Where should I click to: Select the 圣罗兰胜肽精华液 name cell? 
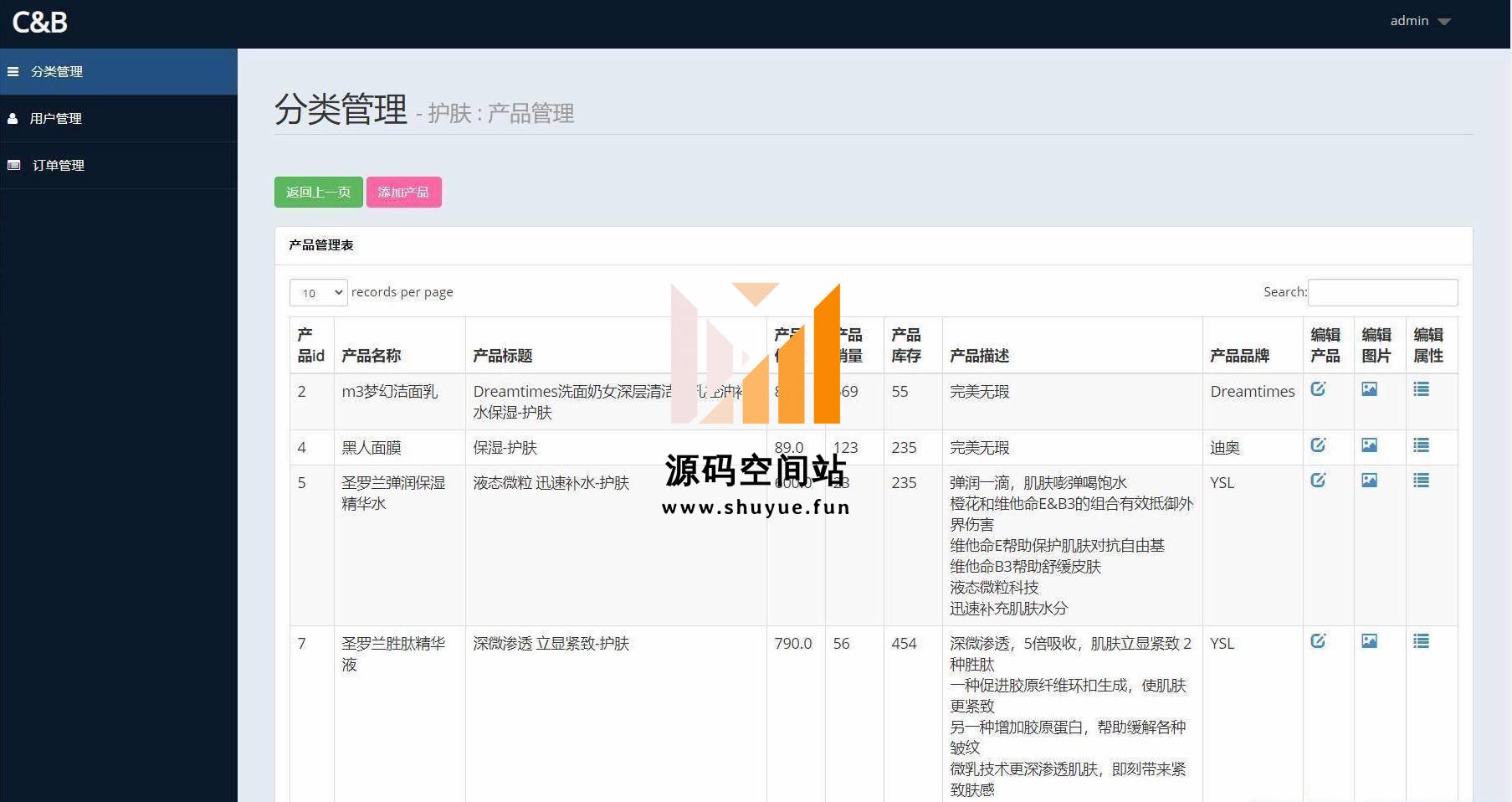399,714
